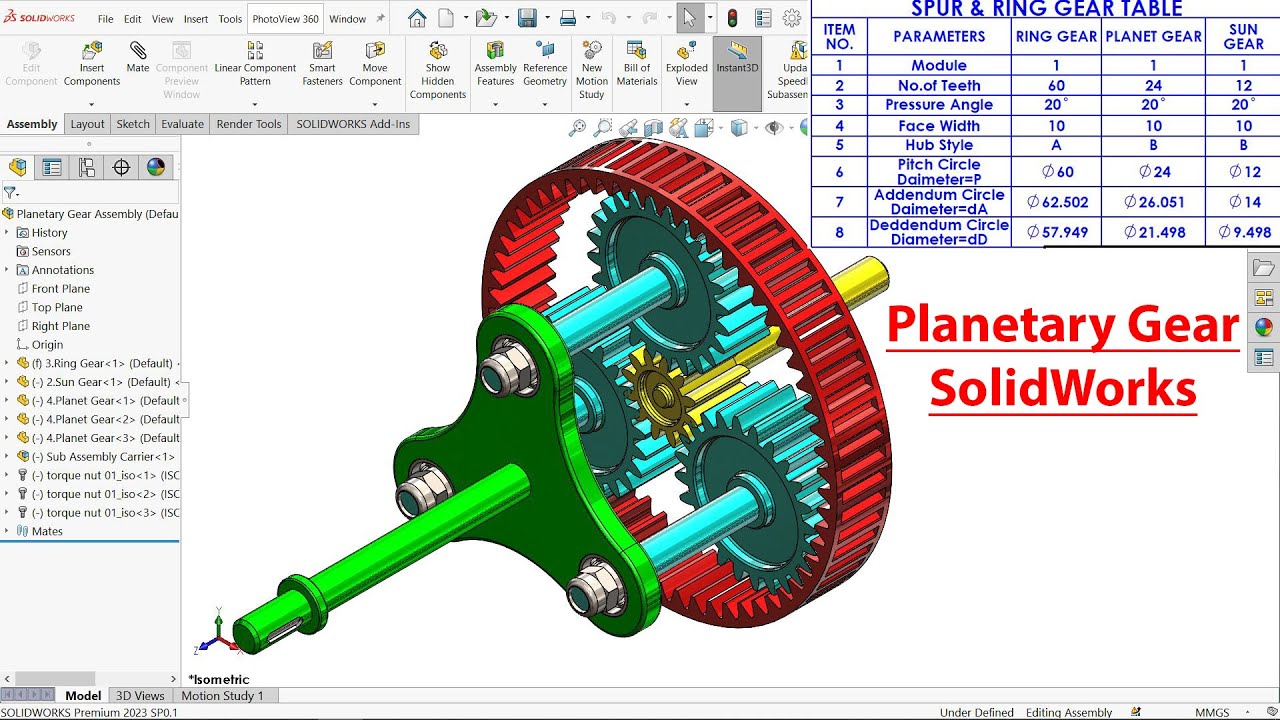Click the MMGS unit system in status bar
The image size is (1280, 720).
[1212, 712]
